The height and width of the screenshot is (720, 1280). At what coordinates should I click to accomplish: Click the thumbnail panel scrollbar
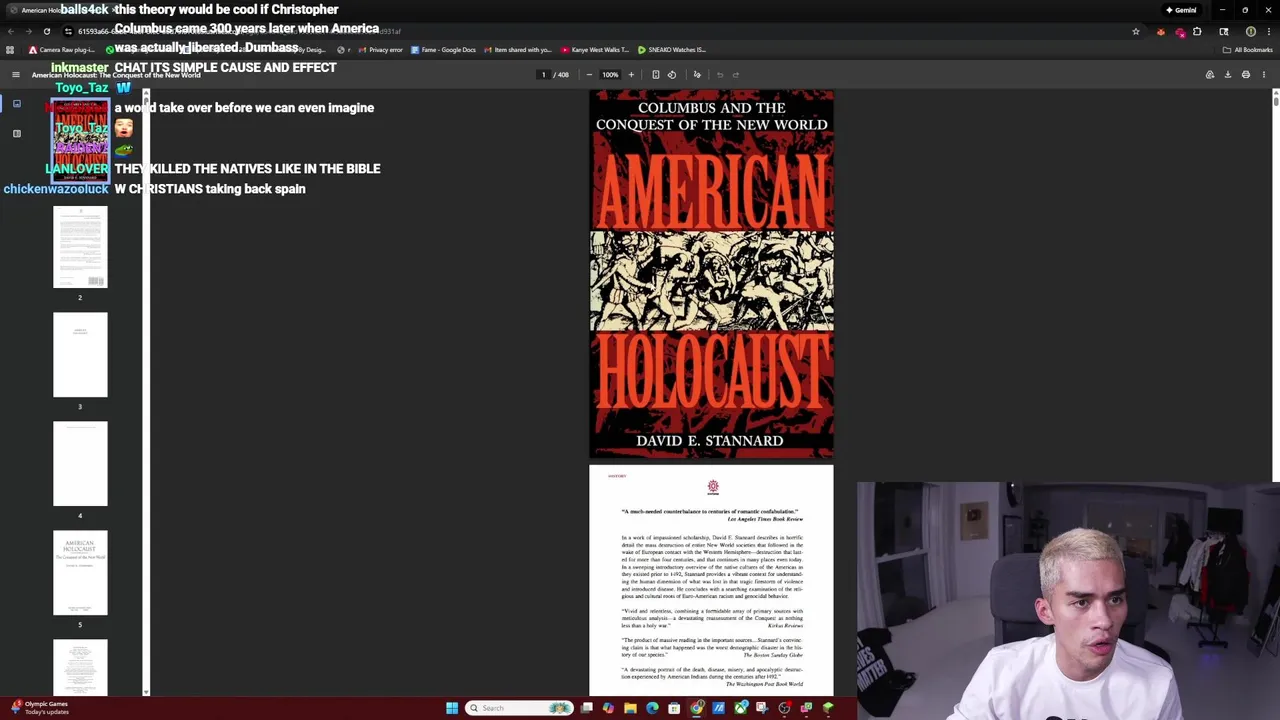click(x=146, y=390)
